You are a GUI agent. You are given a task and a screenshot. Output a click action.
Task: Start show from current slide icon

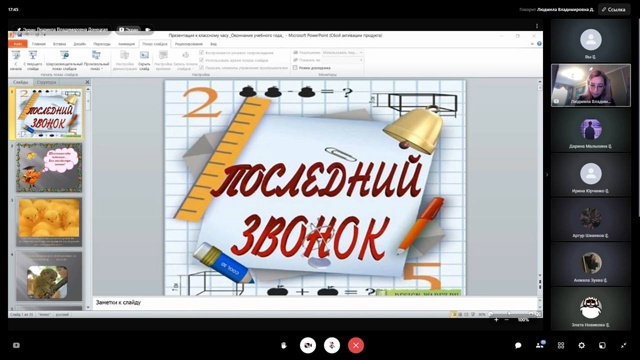33,55
